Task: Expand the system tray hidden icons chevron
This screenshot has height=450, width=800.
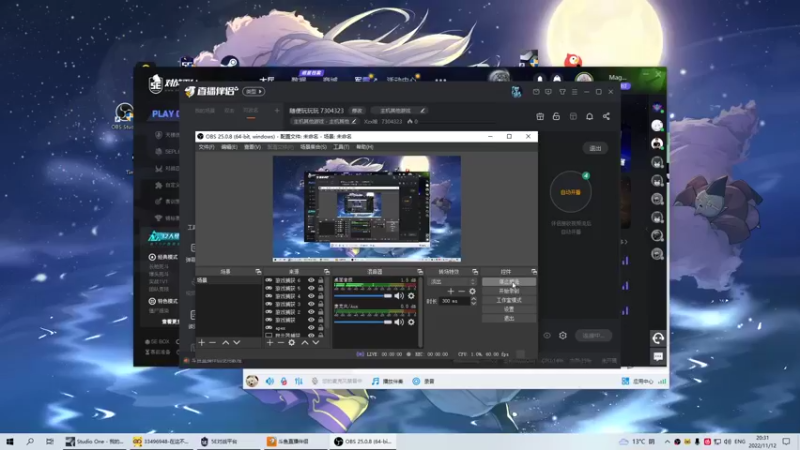Action: (x=667, y=441)
